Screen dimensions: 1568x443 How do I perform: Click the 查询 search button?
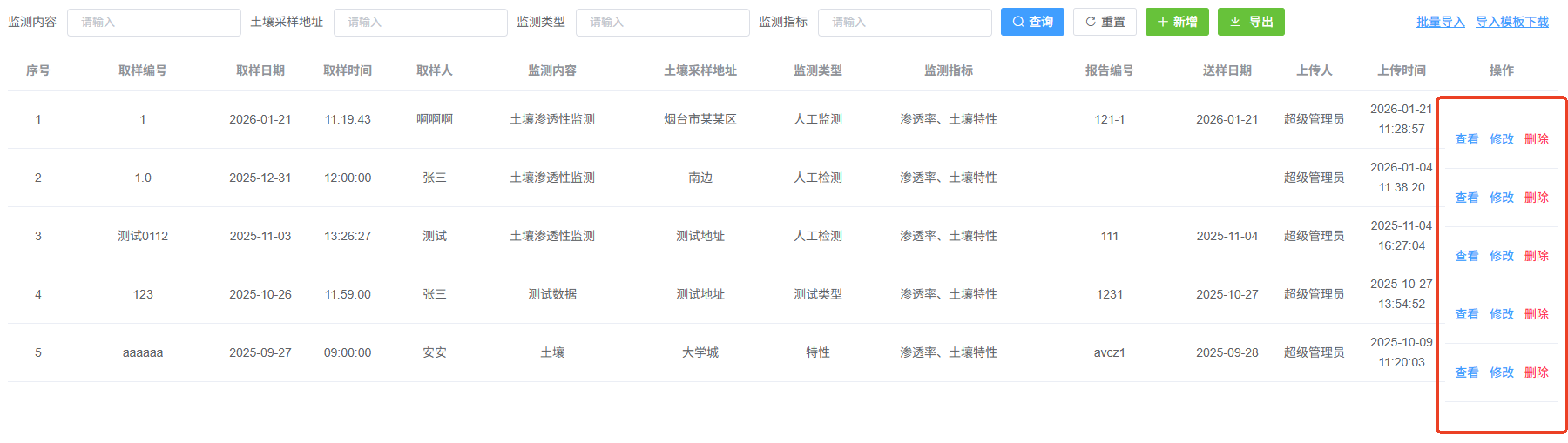click(1032, 22)
